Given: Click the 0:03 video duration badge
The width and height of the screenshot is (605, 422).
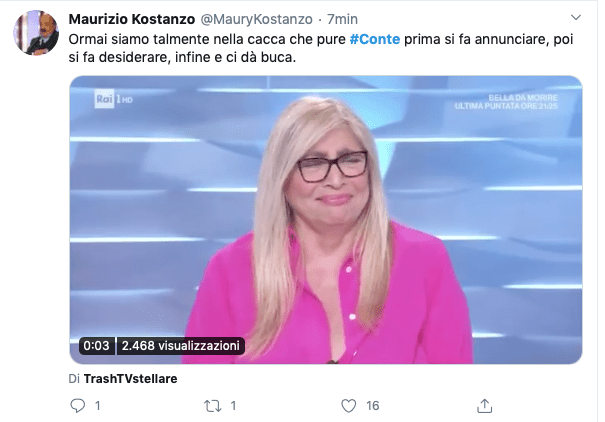Looking at the screenshot, I should click(96, 346).
